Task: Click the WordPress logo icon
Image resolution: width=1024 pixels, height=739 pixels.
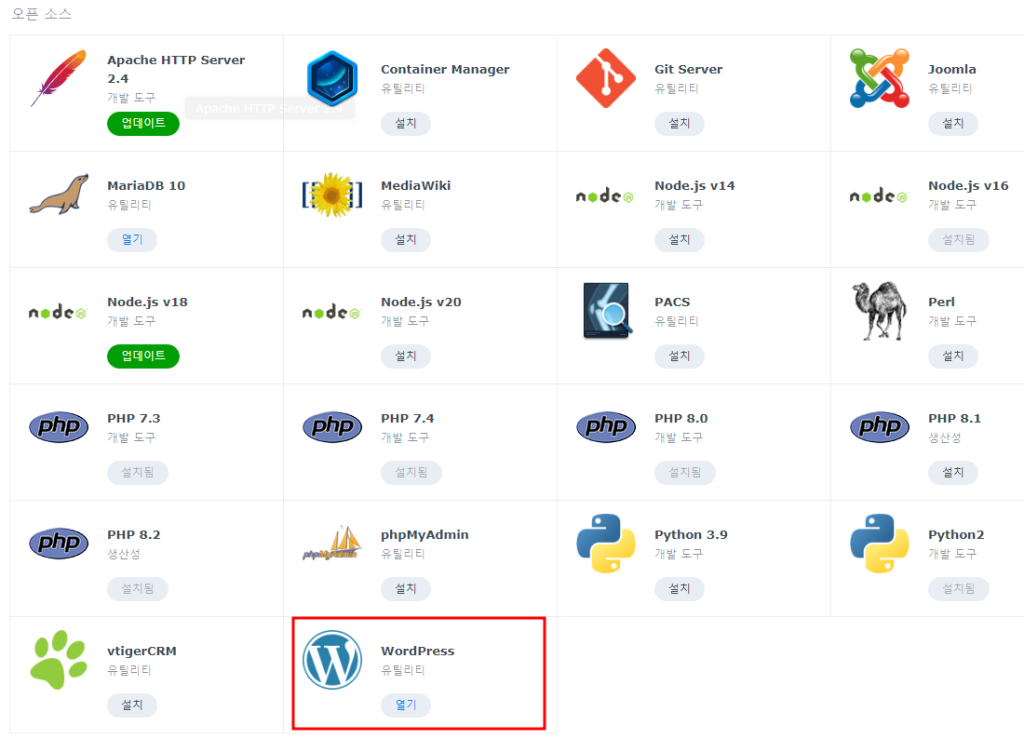Action: tap(332, 659)
